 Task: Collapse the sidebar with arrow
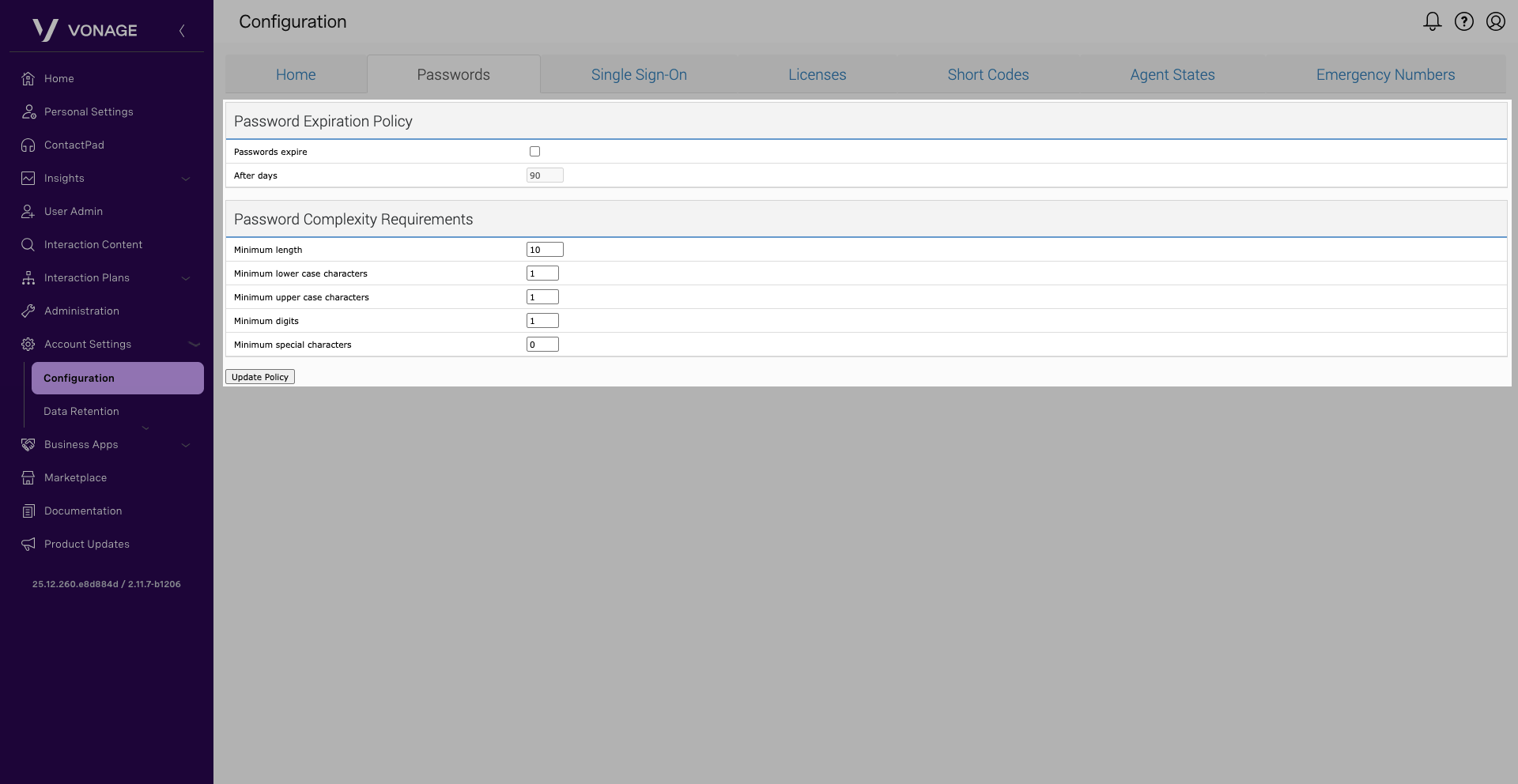(x=182, y=31)
